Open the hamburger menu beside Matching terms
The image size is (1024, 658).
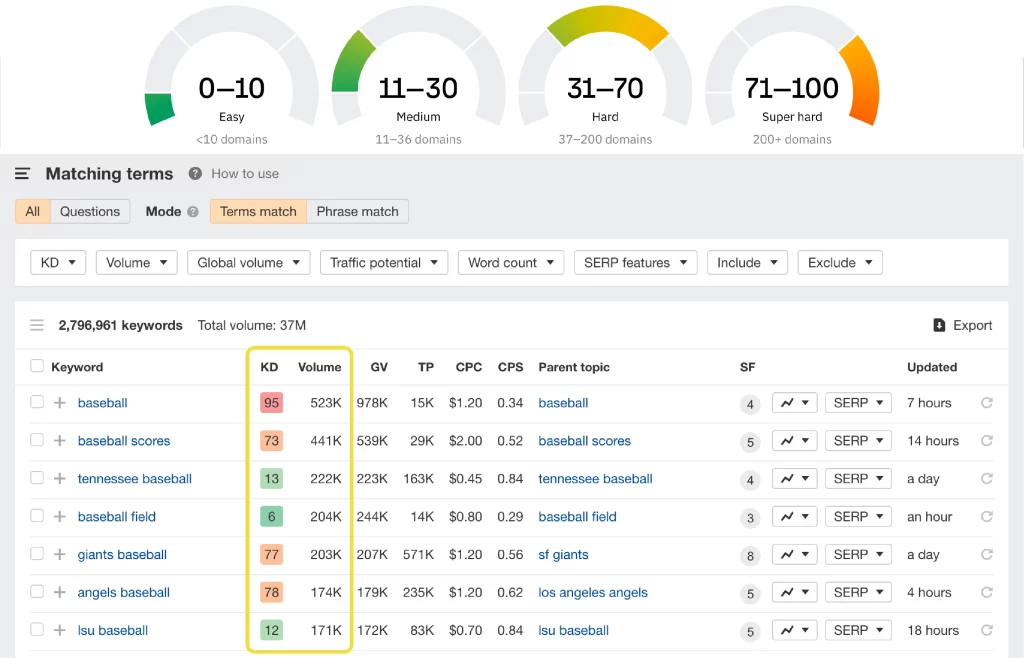point(22,174)
